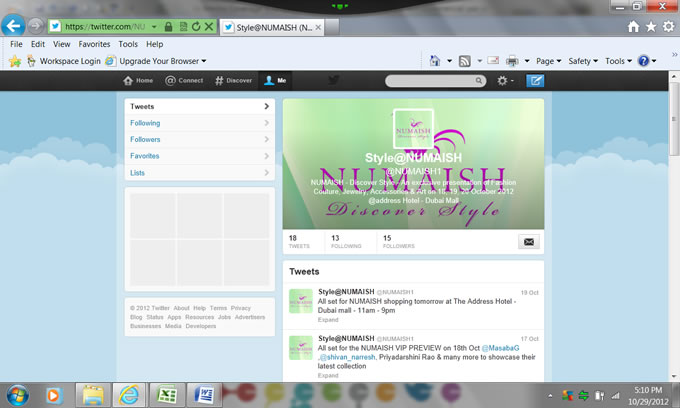
Task: Open Twitter settings gear menu
Action: point(505,81)
